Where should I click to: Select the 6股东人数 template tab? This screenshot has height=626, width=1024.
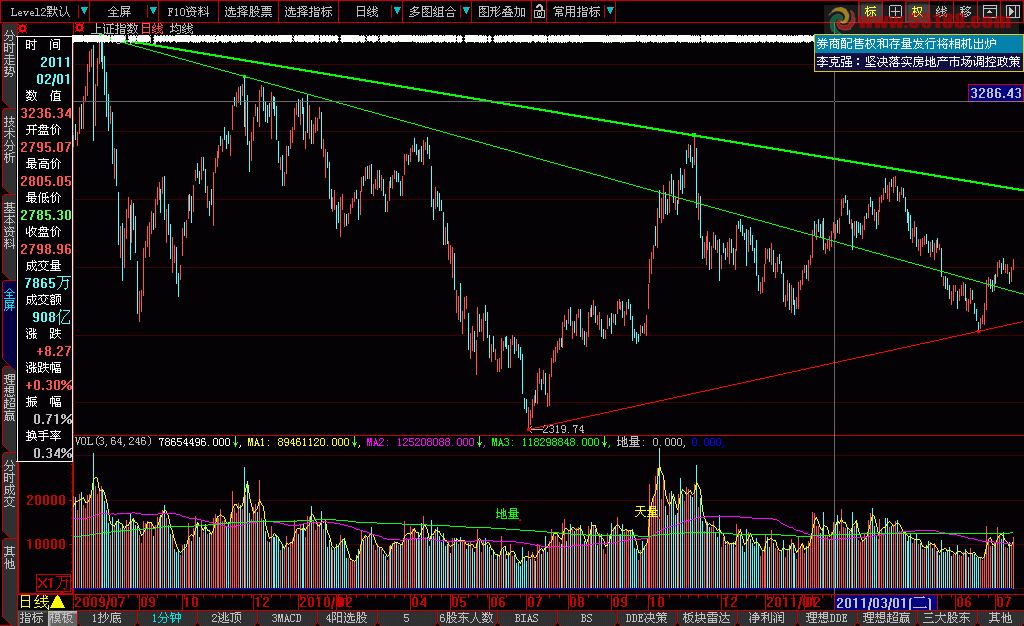[x=466, y=618]
